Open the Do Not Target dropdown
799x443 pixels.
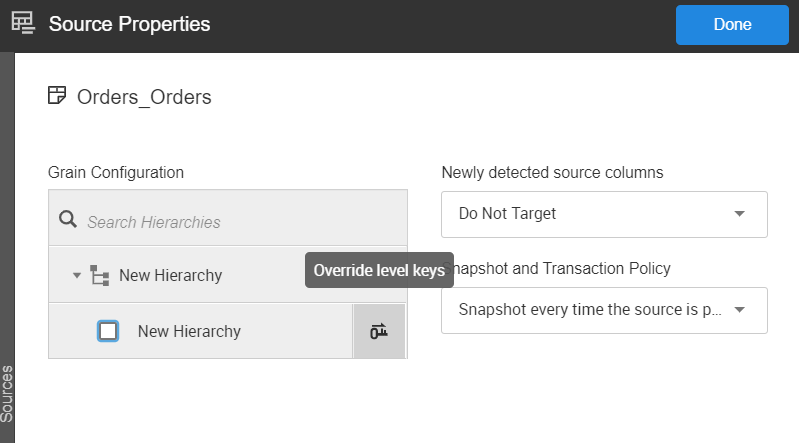tap(603, 214)
